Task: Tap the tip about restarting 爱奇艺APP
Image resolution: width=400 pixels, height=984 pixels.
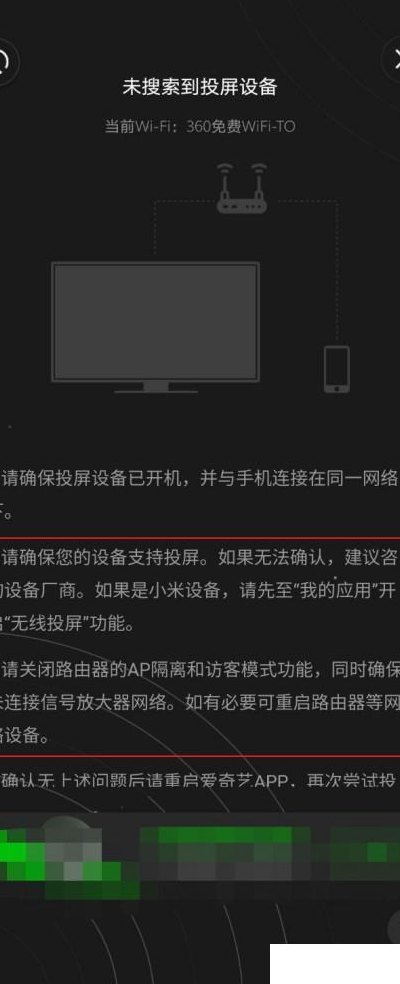Action: [200, 781]
